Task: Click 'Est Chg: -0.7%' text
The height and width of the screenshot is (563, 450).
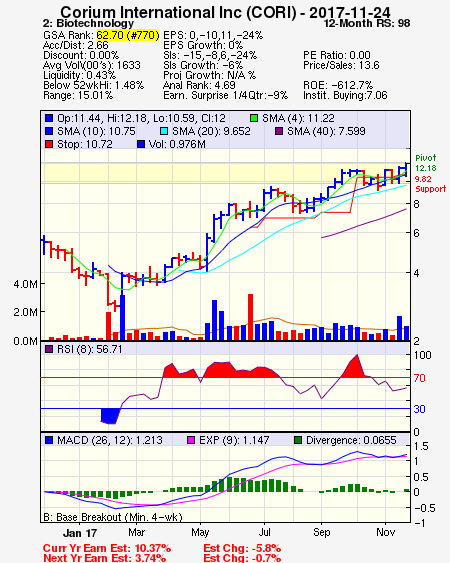Action: 242,558
